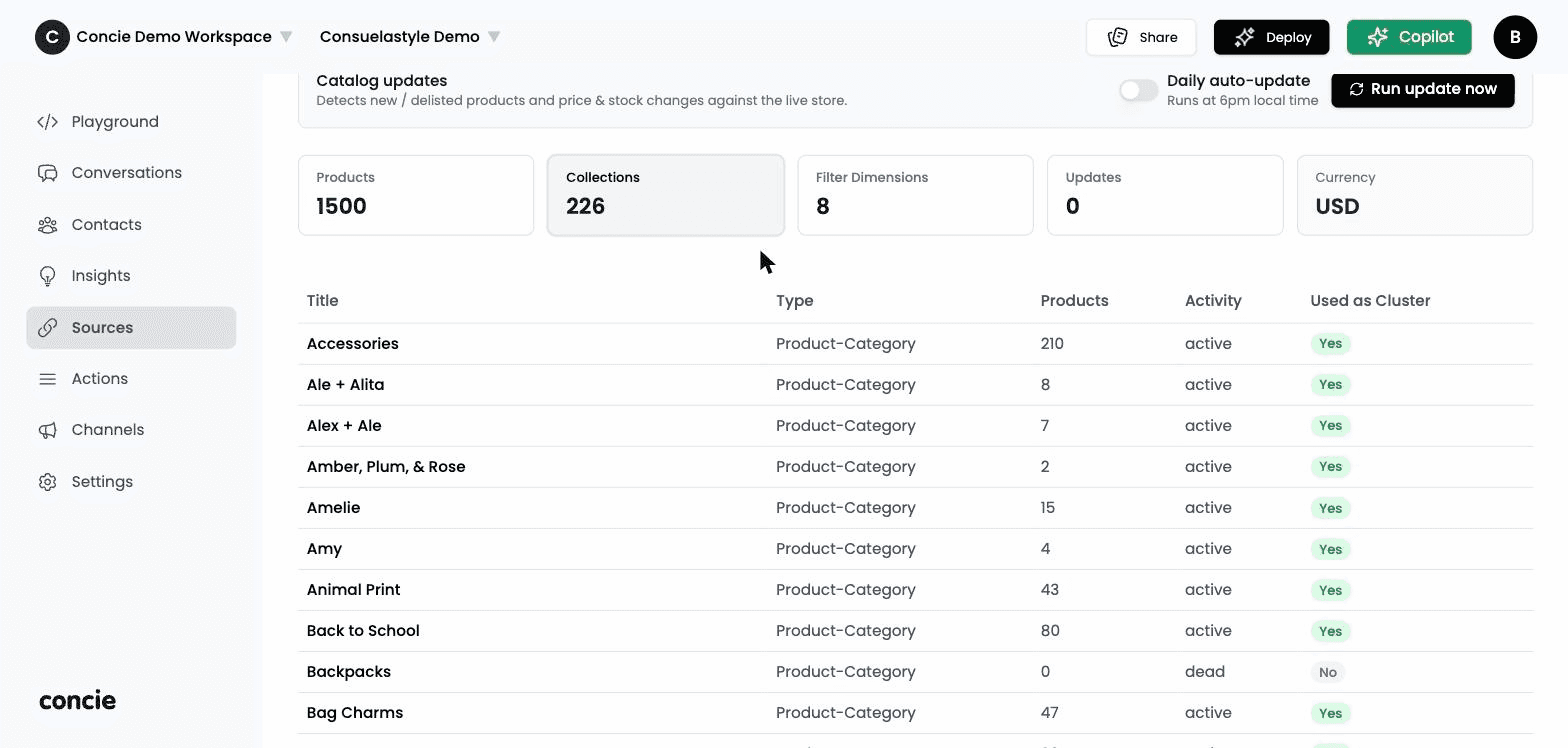Click the Channels megaphone icon
This screenshot has width=1568, height=748.
pos(47,430)
